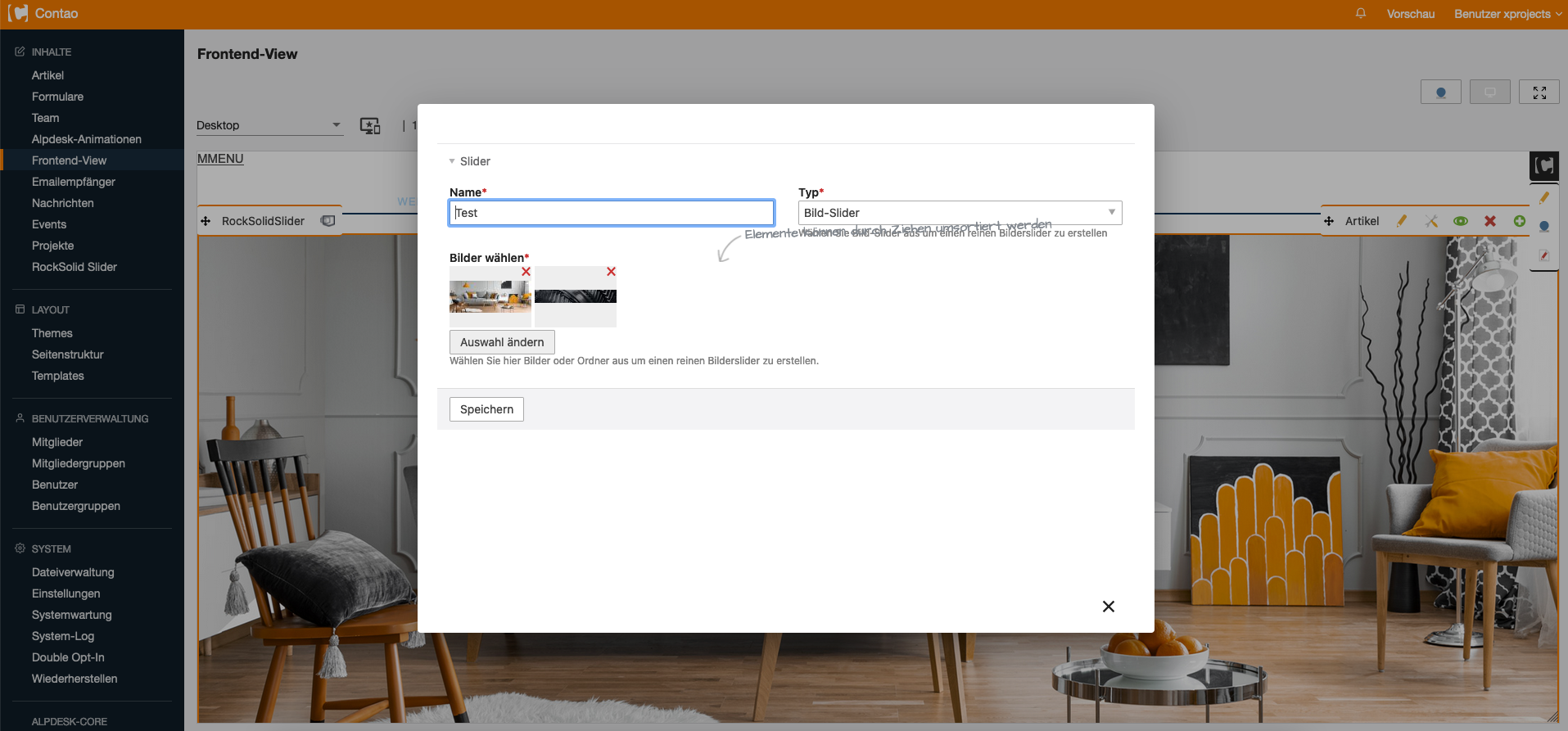Click the MMENU link in preview

(x=220, y=159)
